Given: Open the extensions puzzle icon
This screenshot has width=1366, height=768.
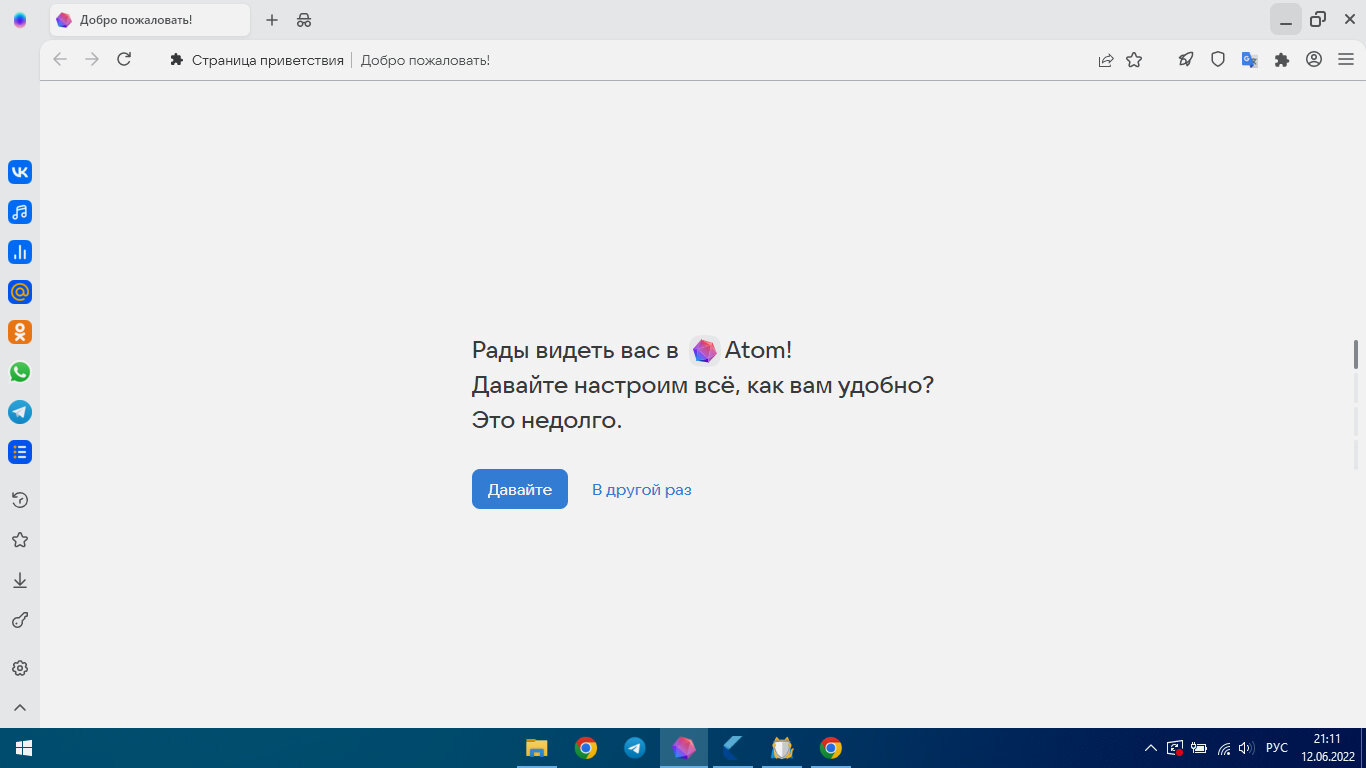Looking at the screenshot, I should tap(1282, 60).
